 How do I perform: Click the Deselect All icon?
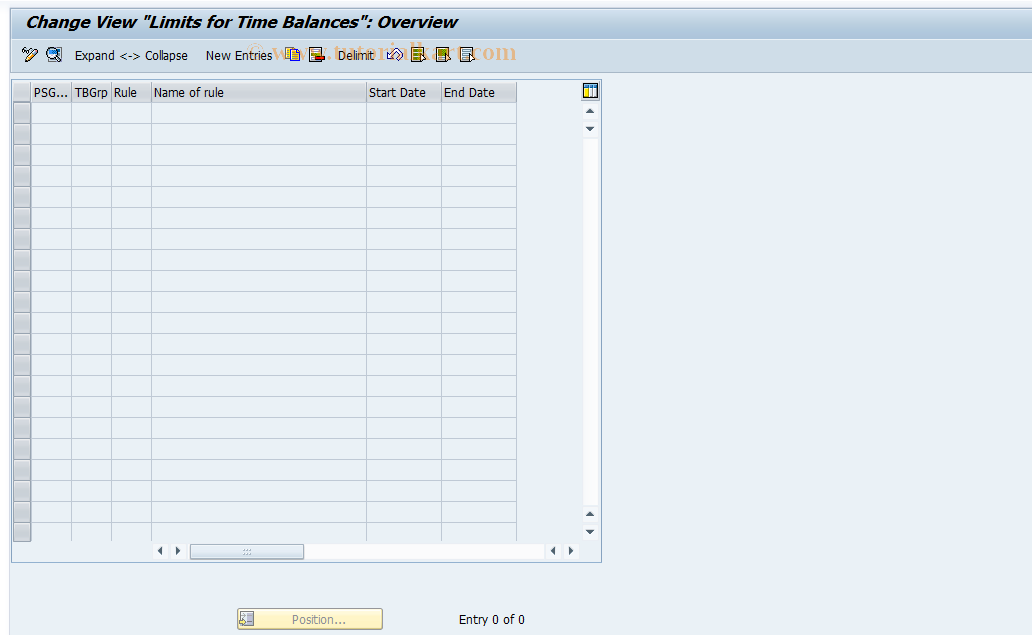(467, 55)
